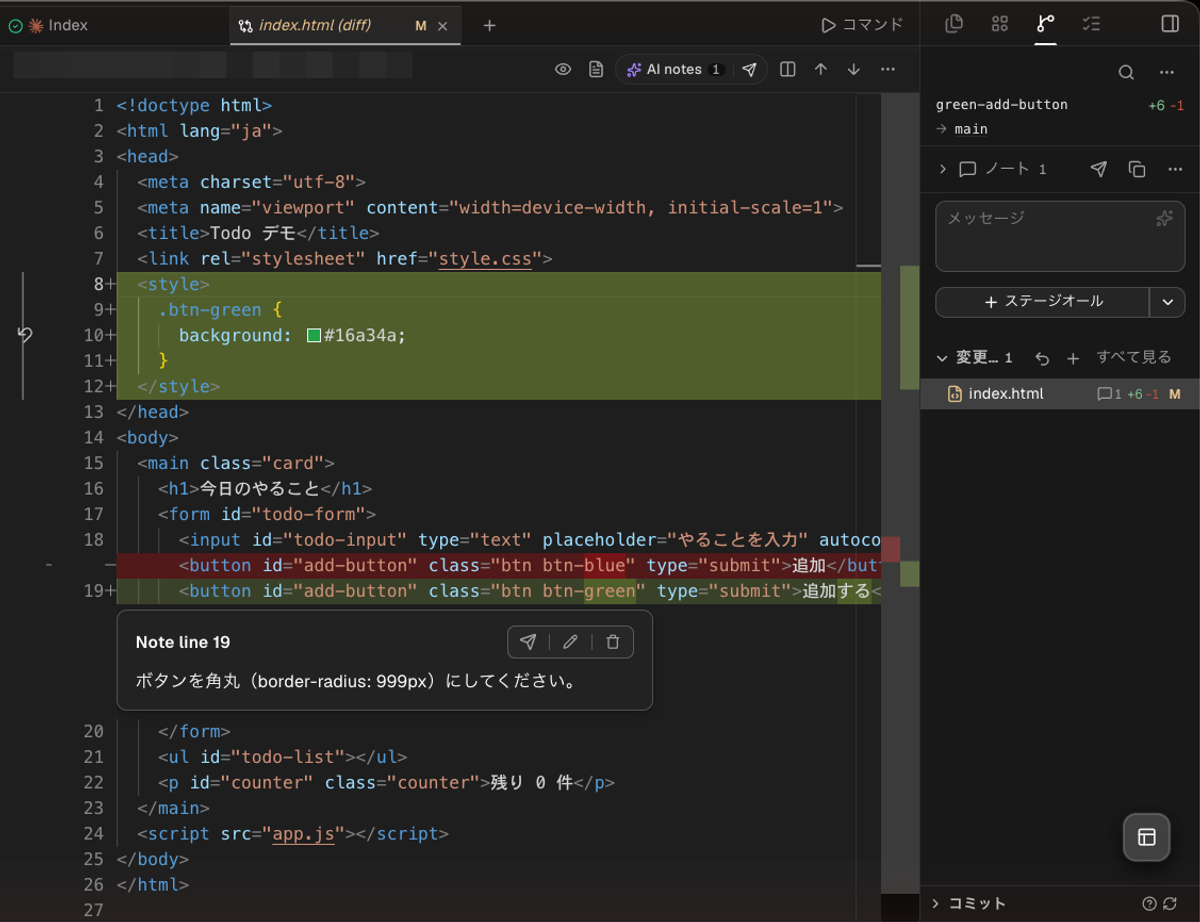Edit the line 19 note with pencil
The width and height of the screenshot is (1200, 922).
(570, 642)
